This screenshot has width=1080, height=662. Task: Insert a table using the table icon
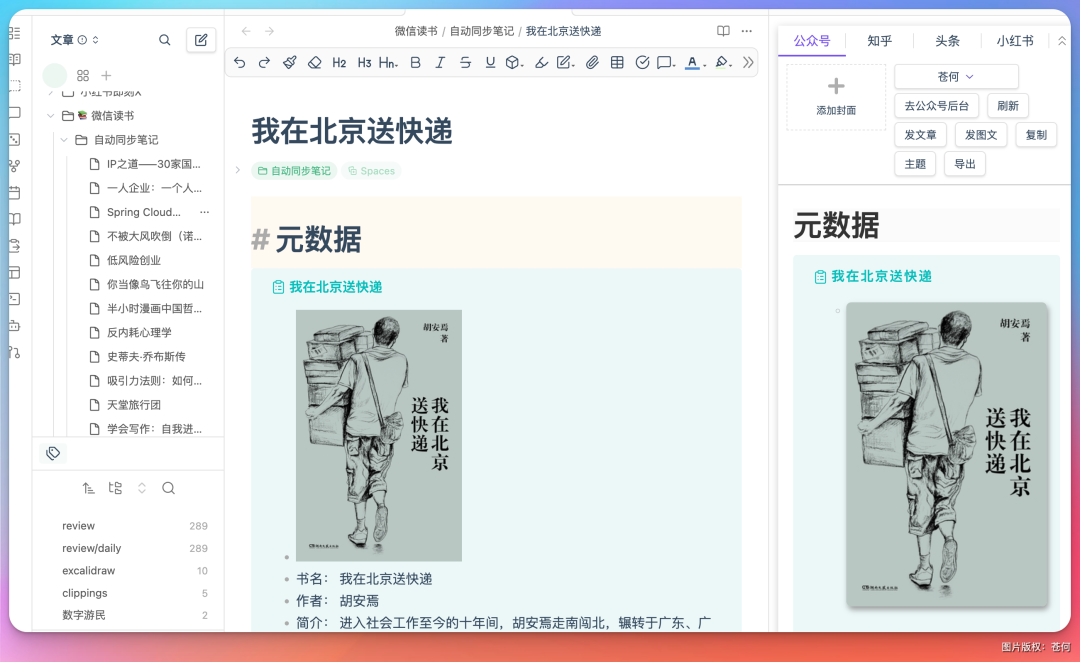pos(618,62)
